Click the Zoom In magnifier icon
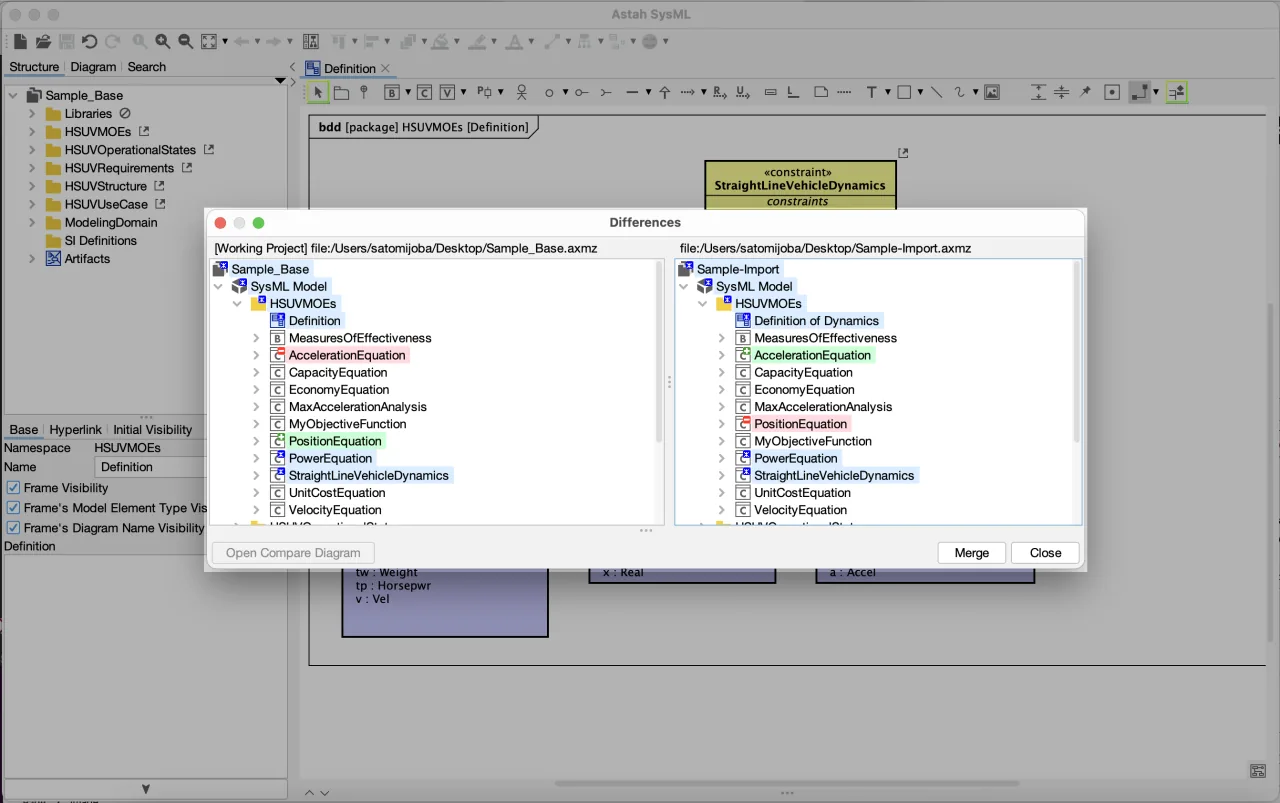 click(x=163, y=41)
